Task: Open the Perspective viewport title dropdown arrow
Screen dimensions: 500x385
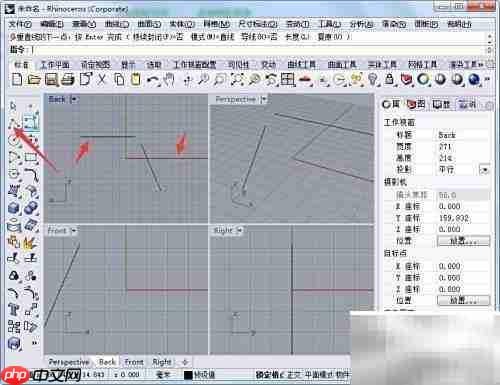Action: tap(263, 99)
